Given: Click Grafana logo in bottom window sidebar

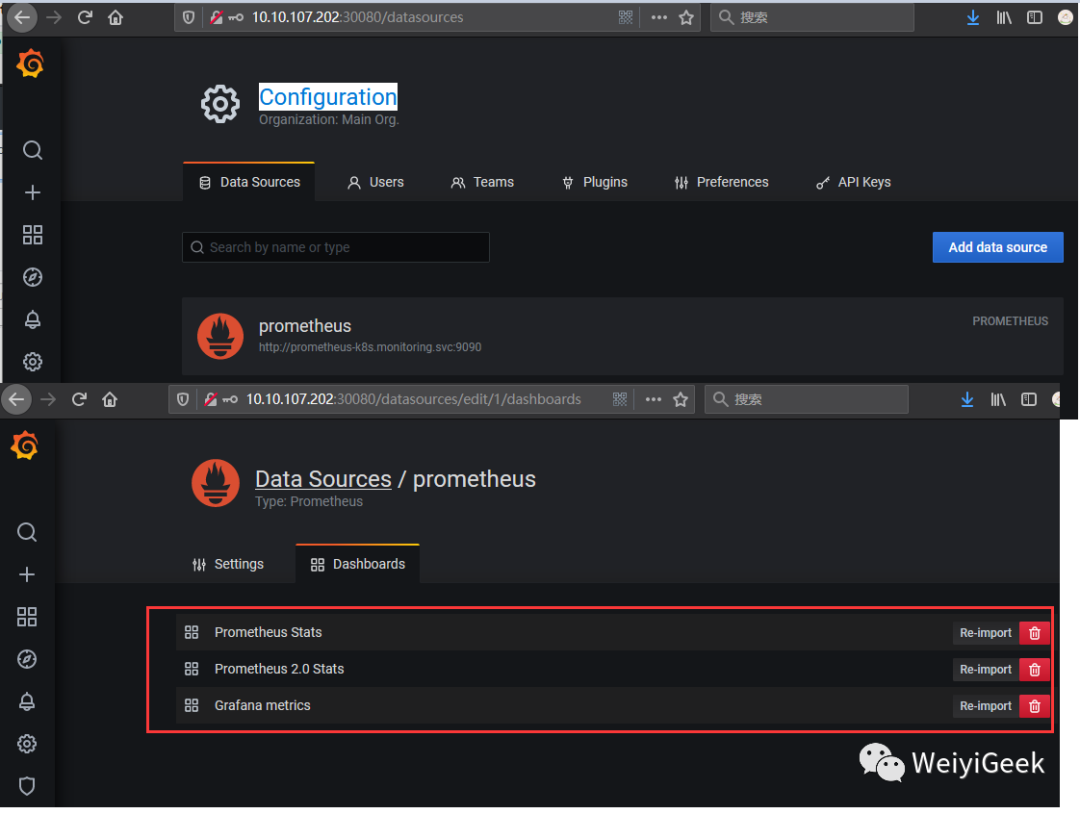Looking at the screenshot, I should (25, 446).
